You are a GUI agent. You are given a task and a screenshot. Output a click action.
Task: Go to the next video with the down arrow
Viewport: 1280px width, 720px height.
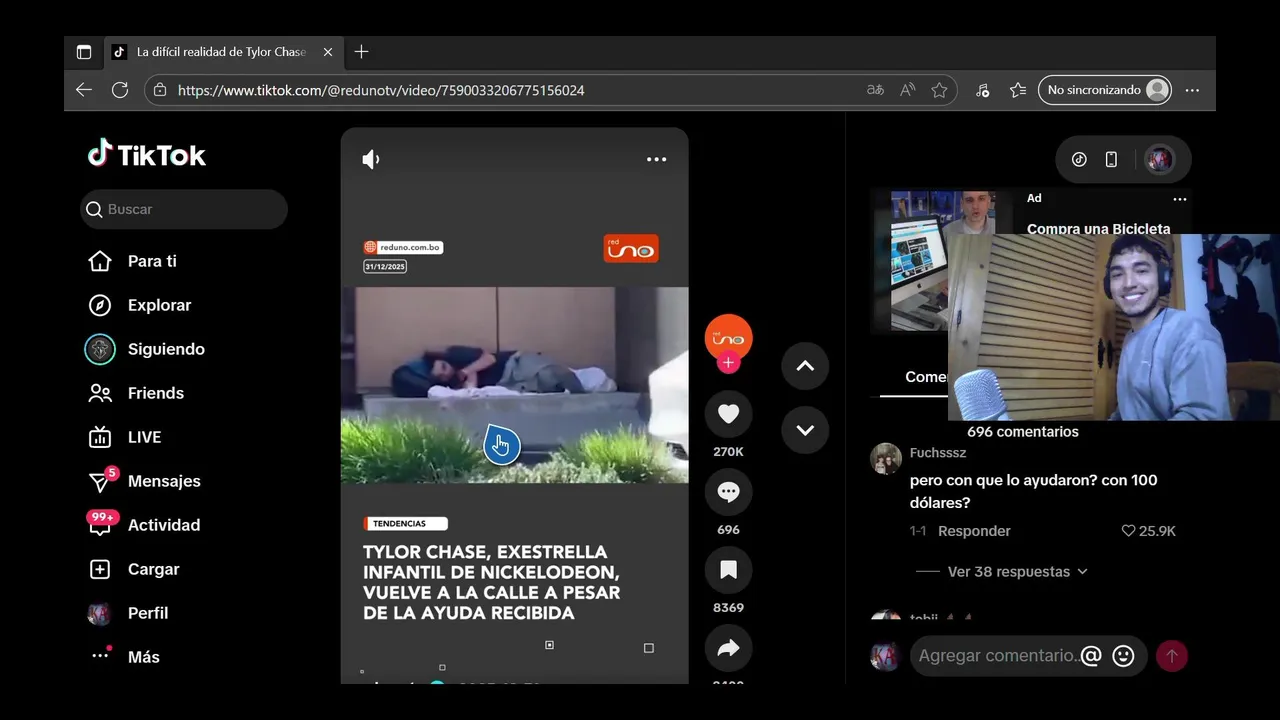coord(805,430)
